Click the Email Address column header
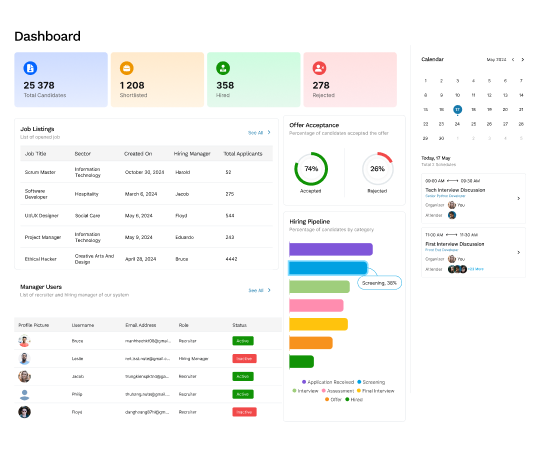The width and height of the screenshot is (544, 456). [141, 325]
